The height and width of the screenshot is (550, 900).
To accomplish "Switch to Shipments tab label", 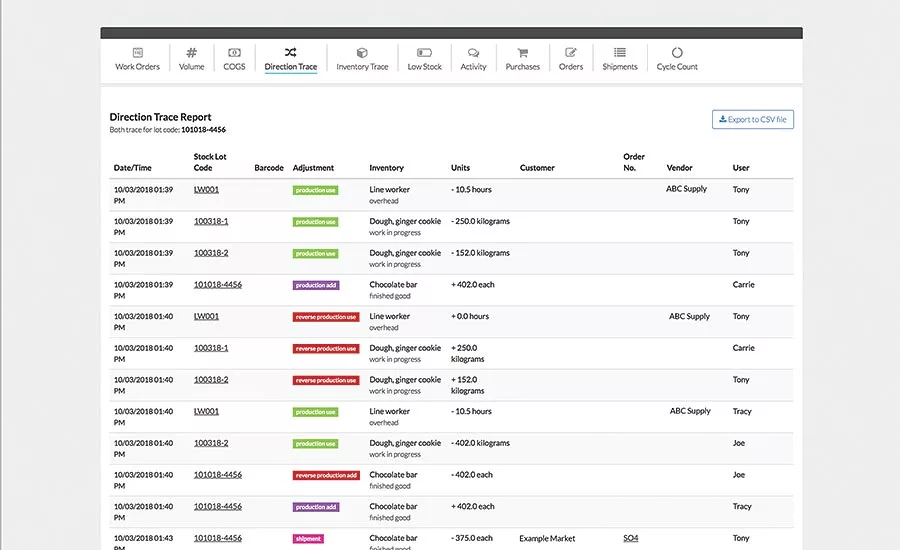I will tap(620, 67).
